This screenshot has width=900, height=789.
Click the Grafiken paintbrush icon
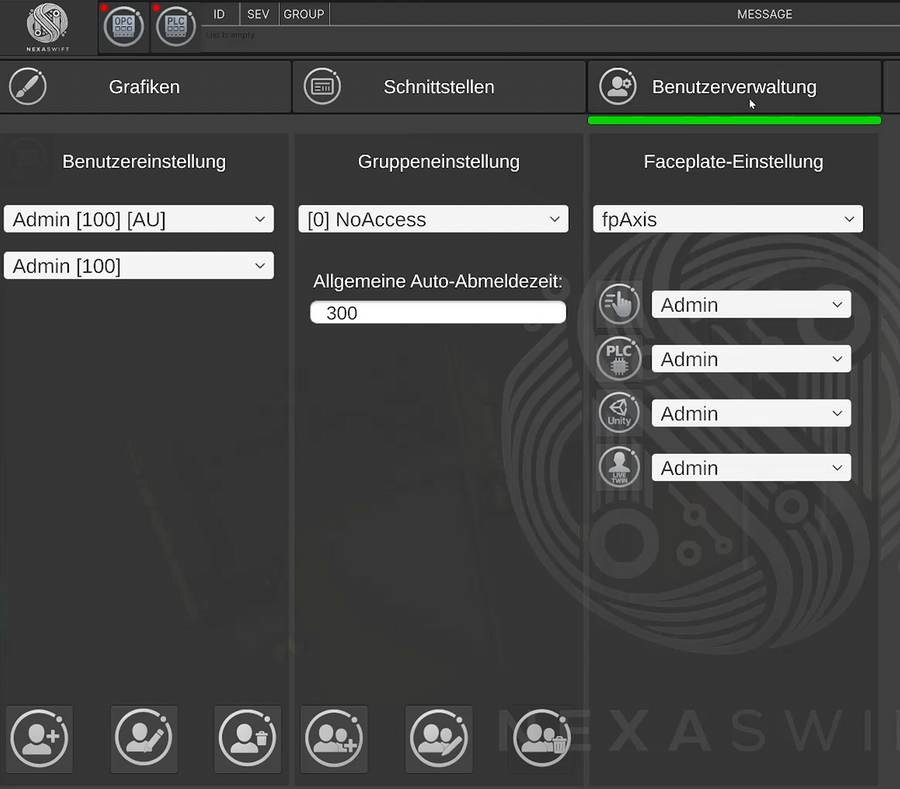coord(28,87)
